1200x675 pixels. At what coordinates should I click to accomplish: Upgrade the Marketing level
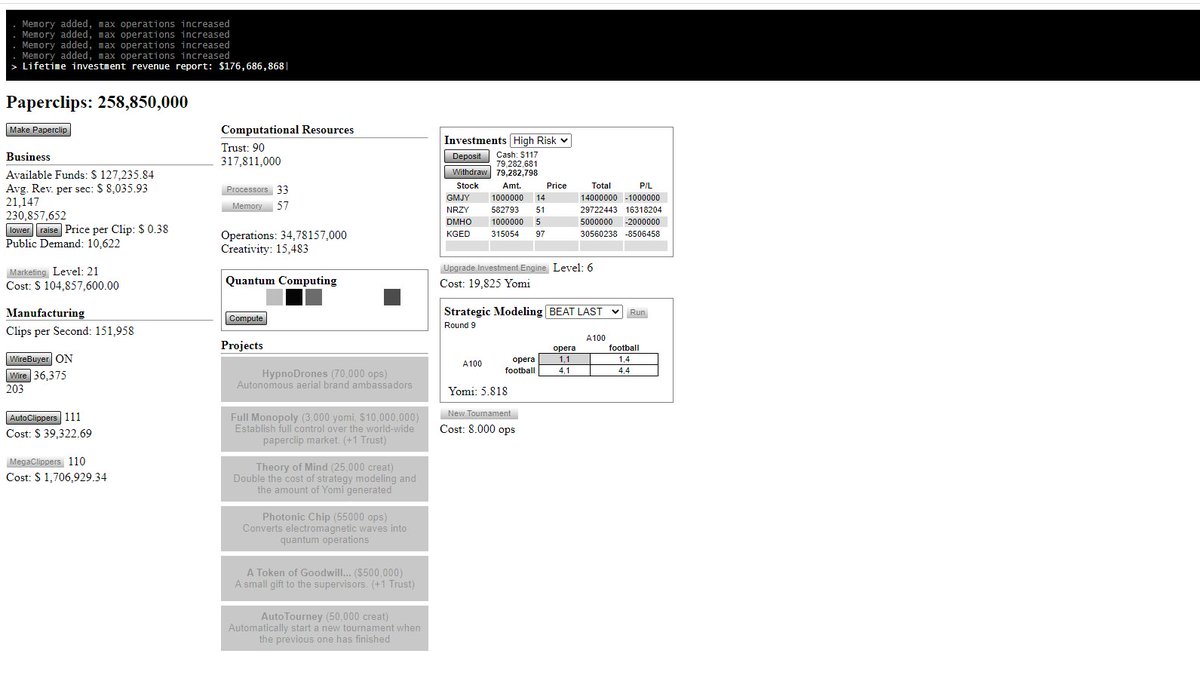[x=28, y=272]
